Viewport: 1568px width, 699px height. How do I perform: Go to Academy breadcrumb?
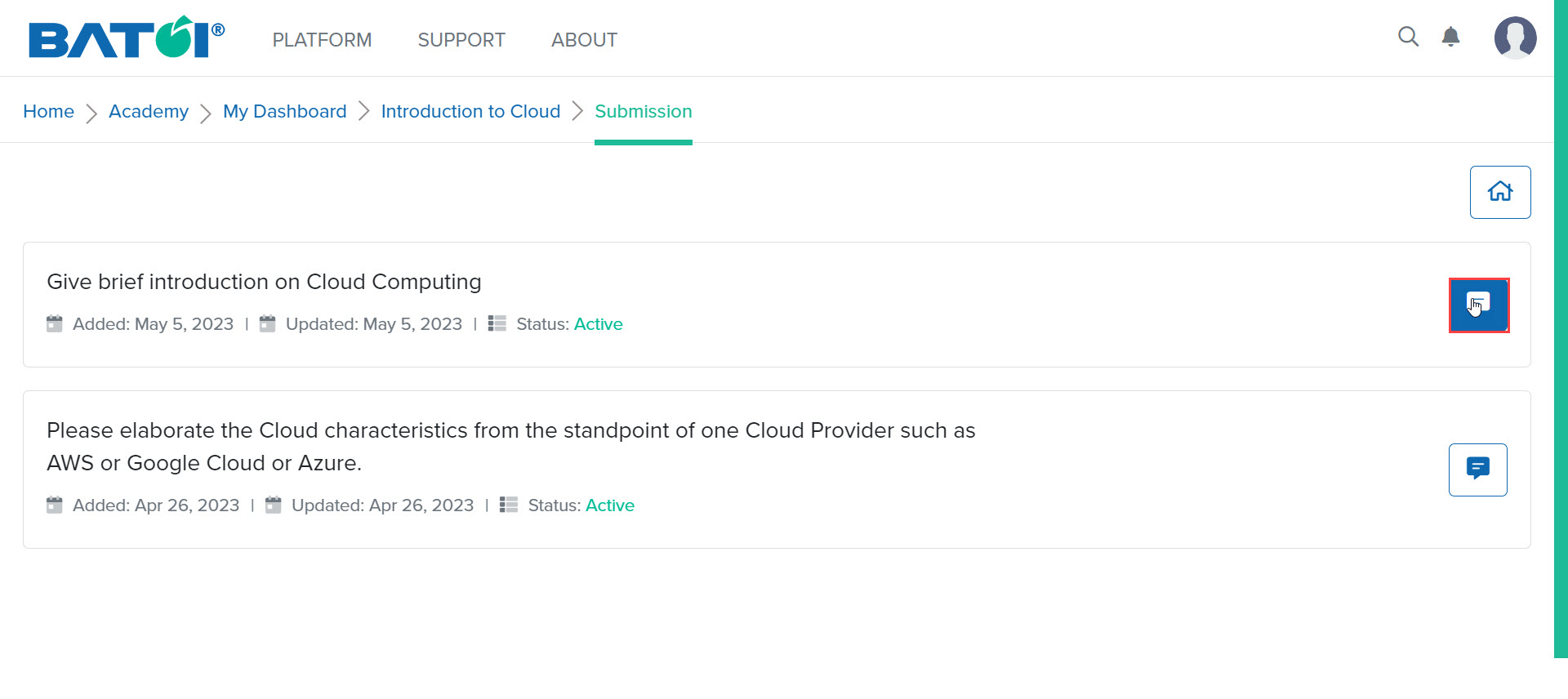(x=149, y=111)
